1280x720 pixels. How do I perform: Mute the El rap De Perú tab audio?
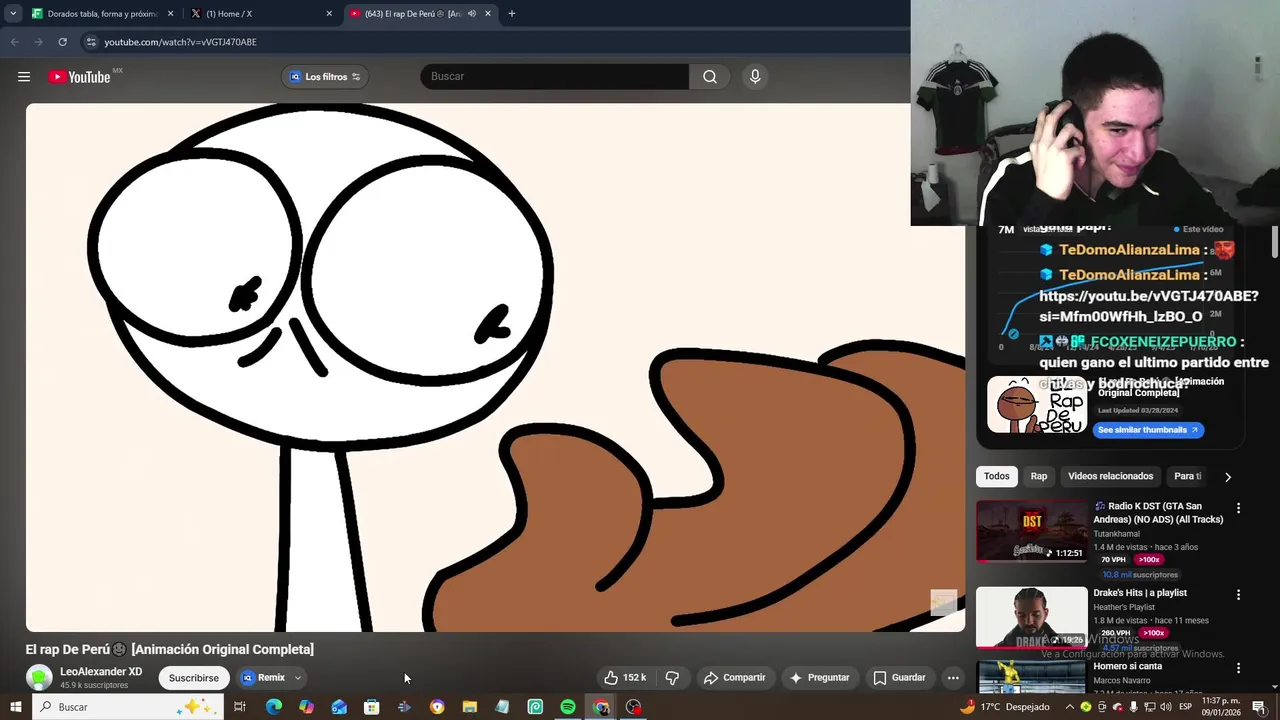click(x=472, y=14)
